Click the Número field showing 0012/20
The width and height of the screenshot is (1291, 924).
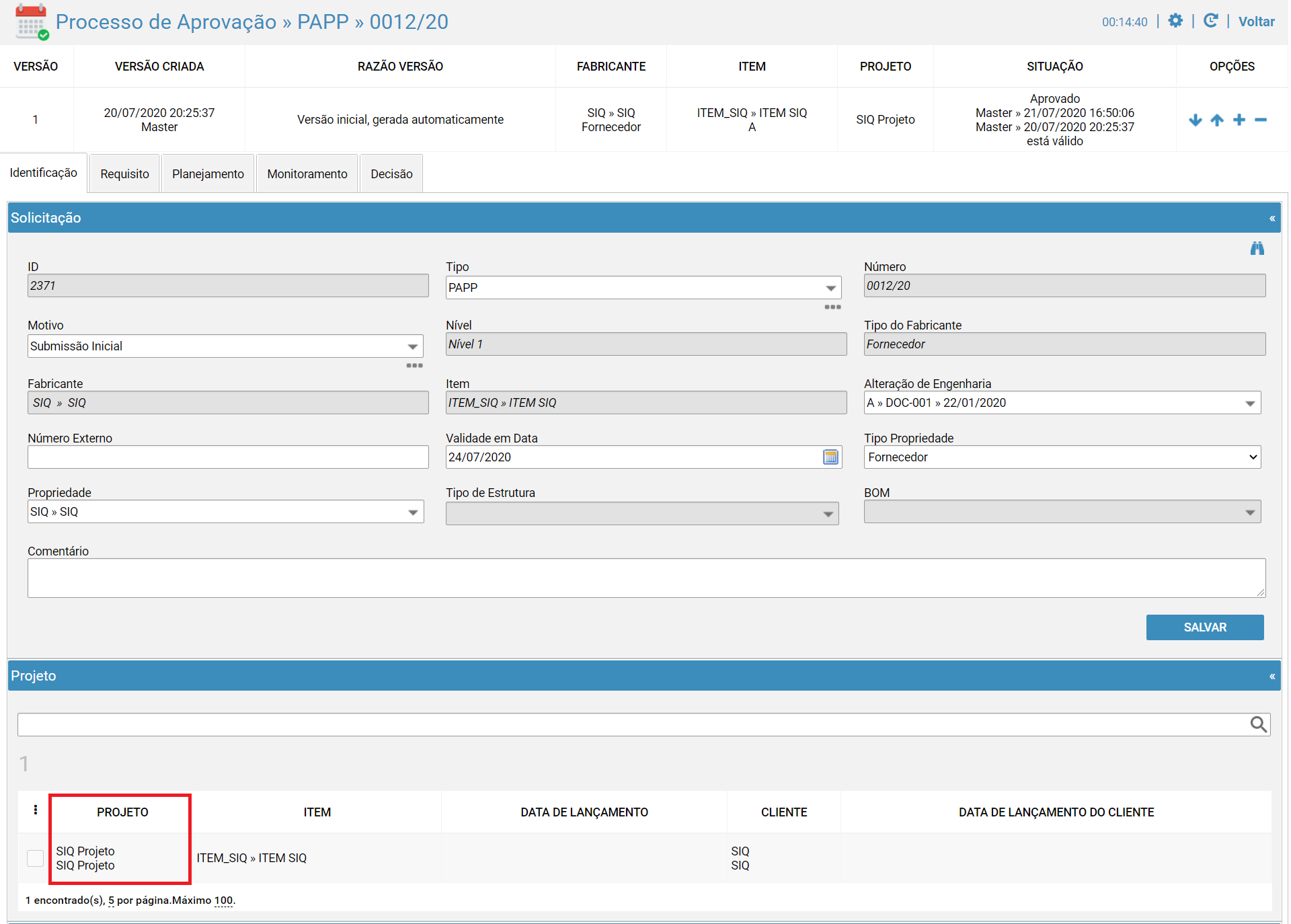pos(1064,286)
